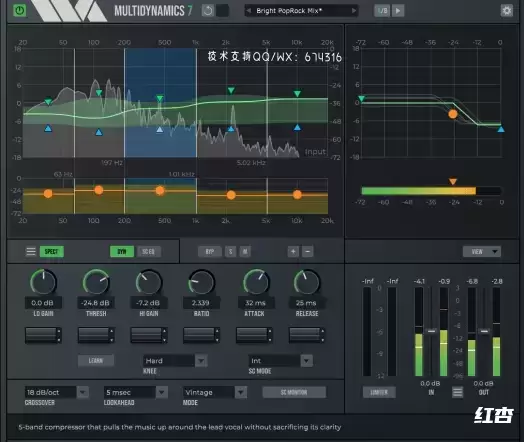The width and height of the screenshot is (524, 442).
Task: Toggle the BYP band bypass button
Action: tap(210, 252)
